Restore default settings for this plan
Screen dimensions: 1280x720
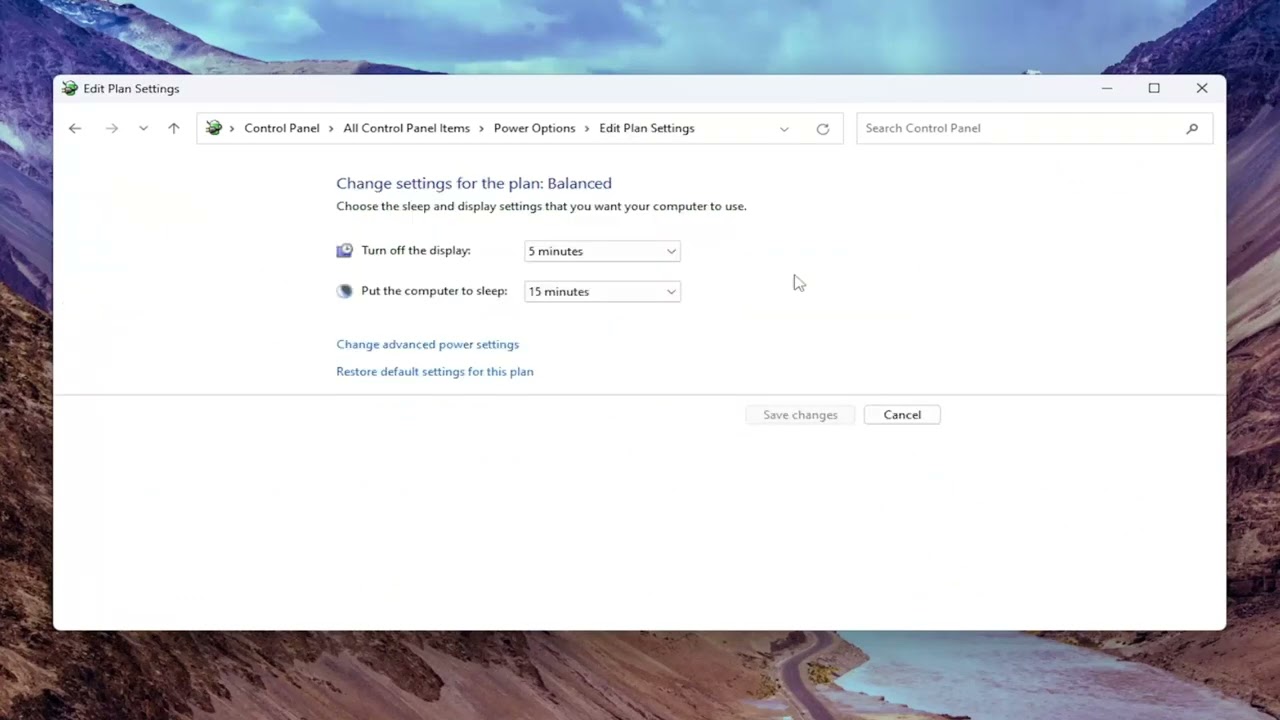435,371
